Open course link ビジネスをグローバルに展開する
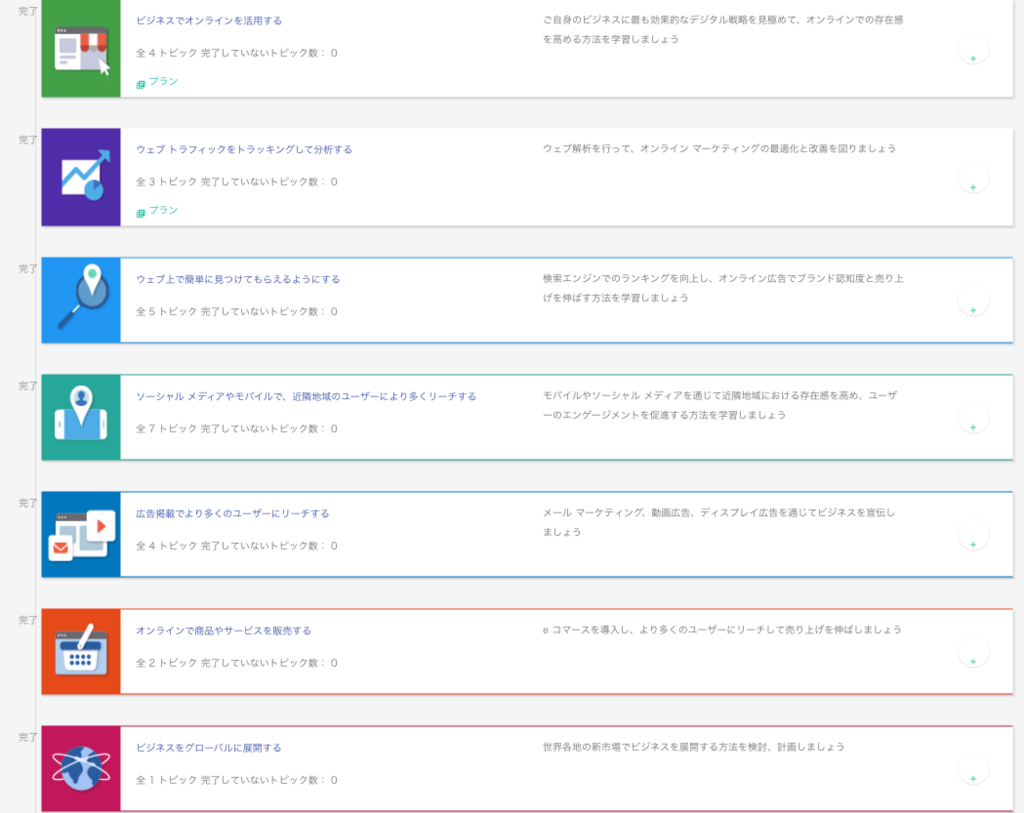The image size is (1024, 813). coord(209,748)
